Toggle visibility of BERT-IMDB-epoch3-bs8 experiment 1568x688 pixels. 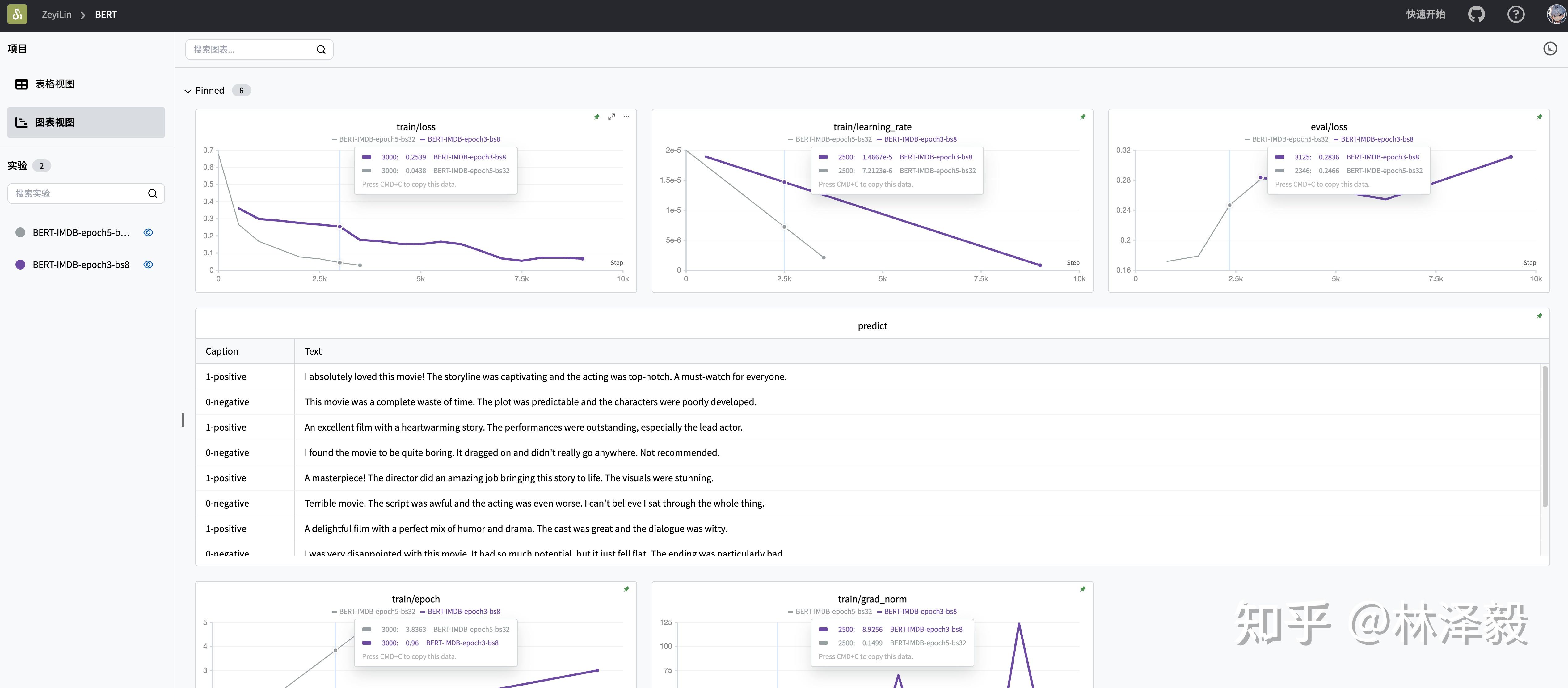[148, 265]
